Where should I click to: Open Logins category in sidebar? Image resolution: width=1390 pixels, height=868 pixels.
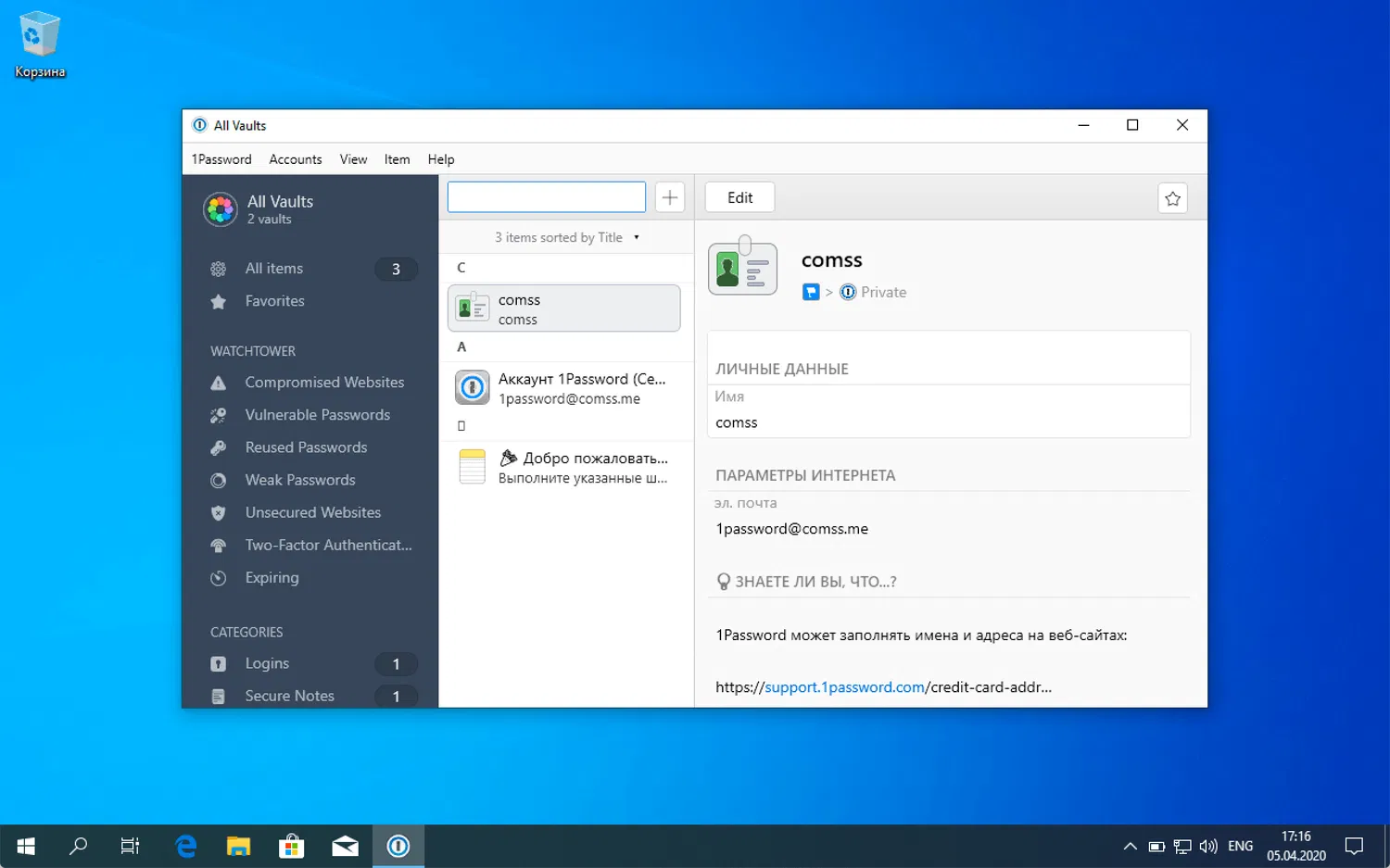(267, 663)
